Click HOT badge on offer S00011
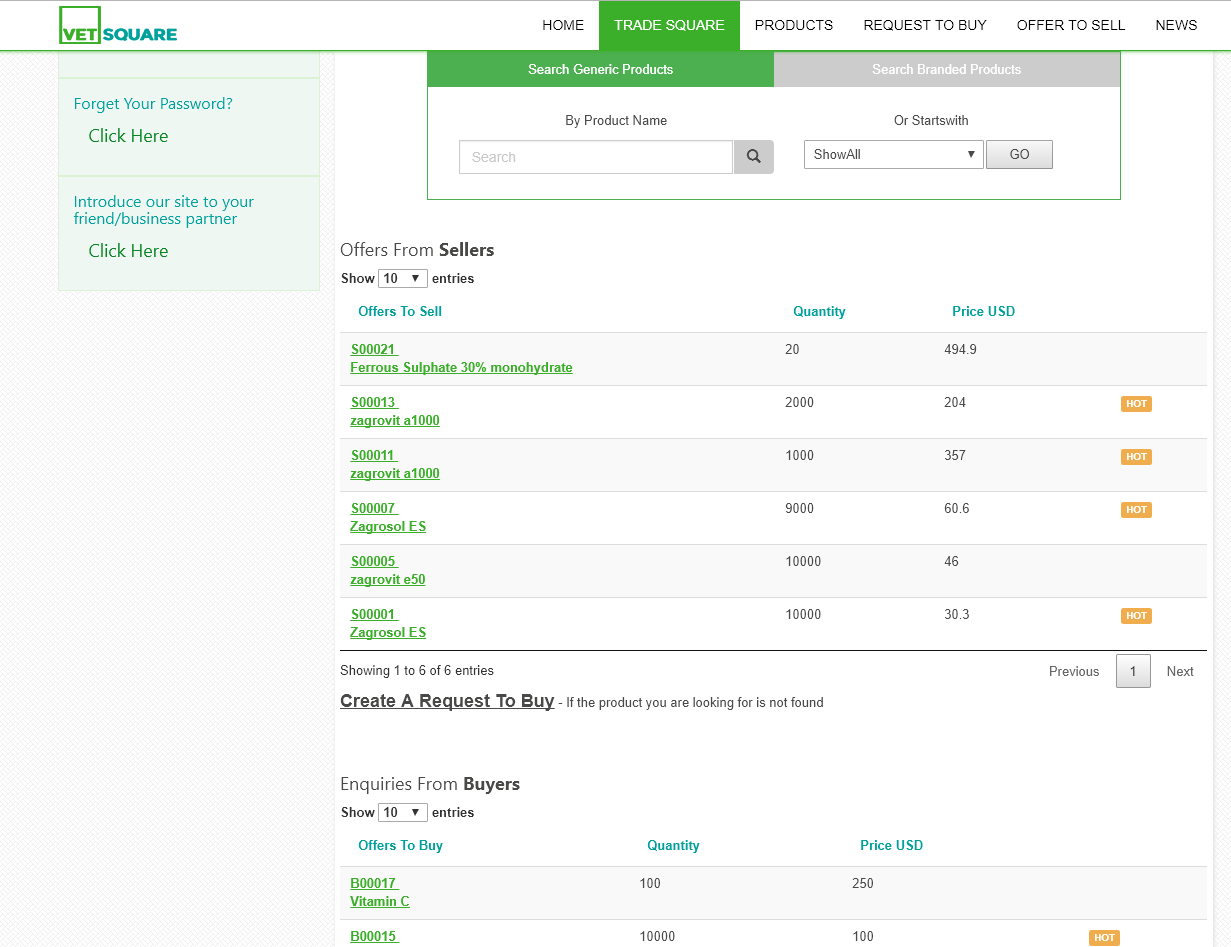The height and width of the screenshot is (947, 1231). [x=1136, y=457]
